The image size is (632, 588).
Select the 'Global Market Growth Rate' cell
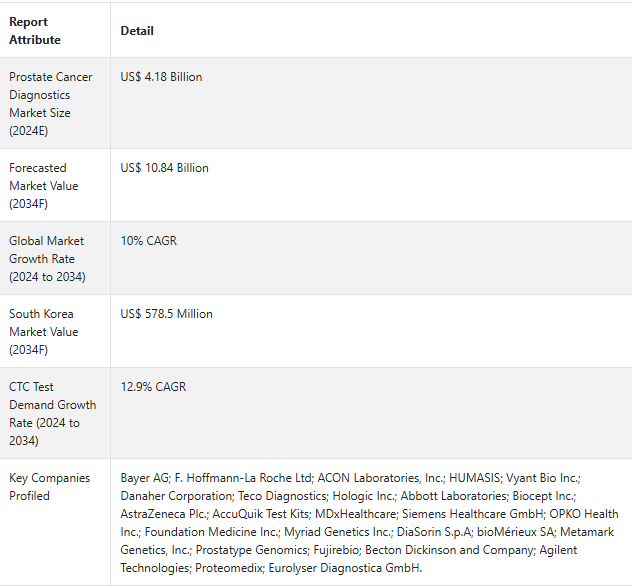47,259
